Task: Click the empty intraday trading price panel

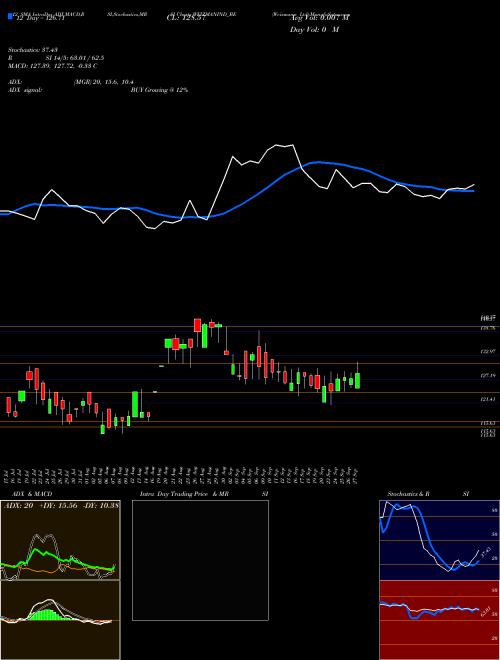Action: click(200, 560)
